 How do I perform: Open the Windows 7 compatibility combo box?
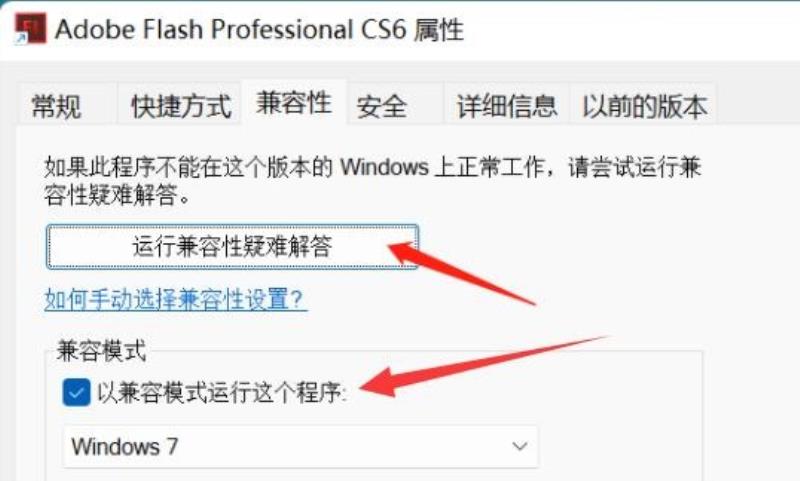[300, 447]
